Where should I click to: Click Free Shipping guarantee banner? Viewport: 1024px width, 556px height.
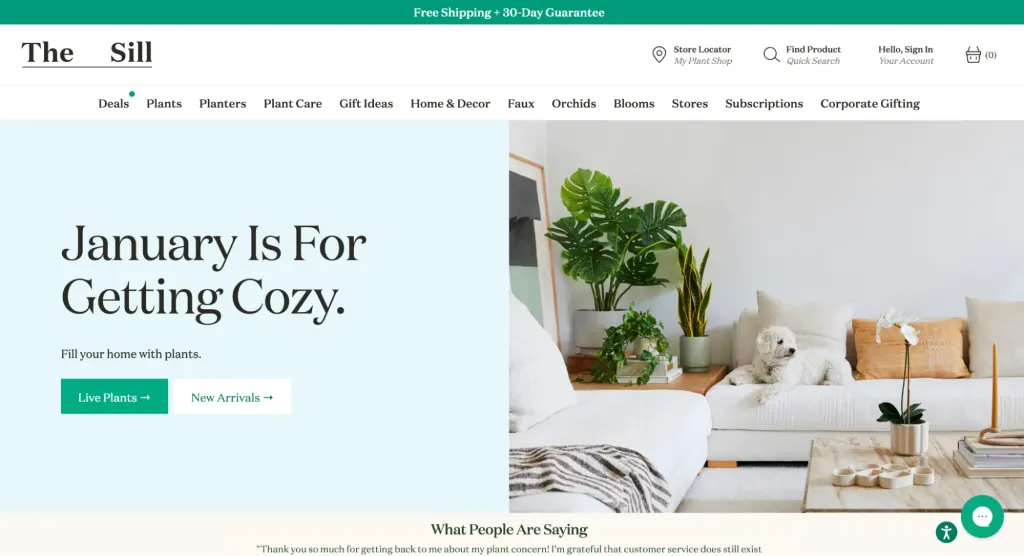click(x=509, y=12)
